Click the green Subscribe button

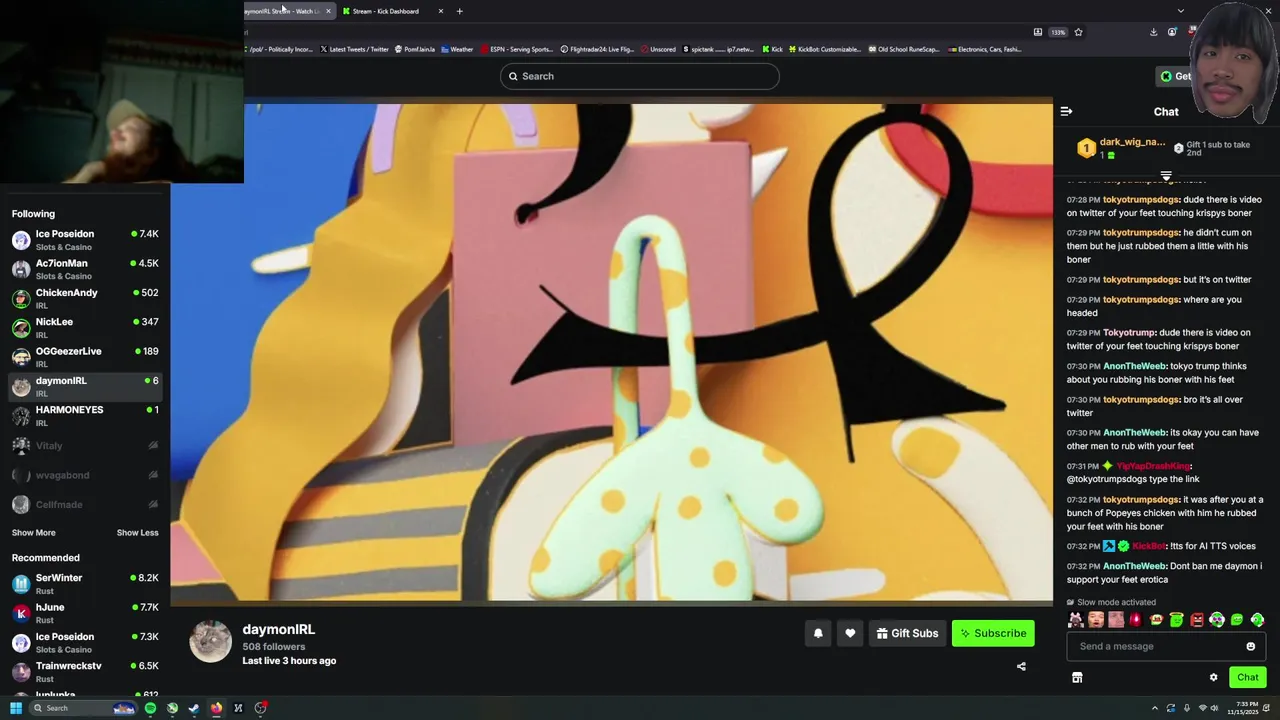tap(993, 633)
